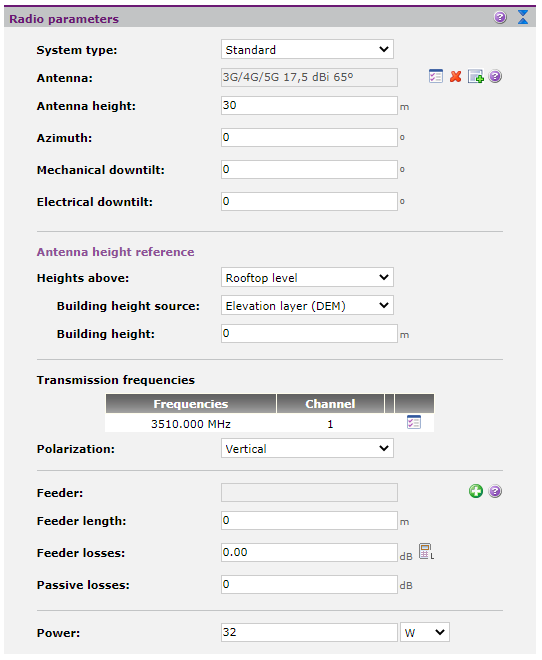This screenshot has height=660, width=542.
Task: Change the power unit W dropdown
Action: click(425, 632)
